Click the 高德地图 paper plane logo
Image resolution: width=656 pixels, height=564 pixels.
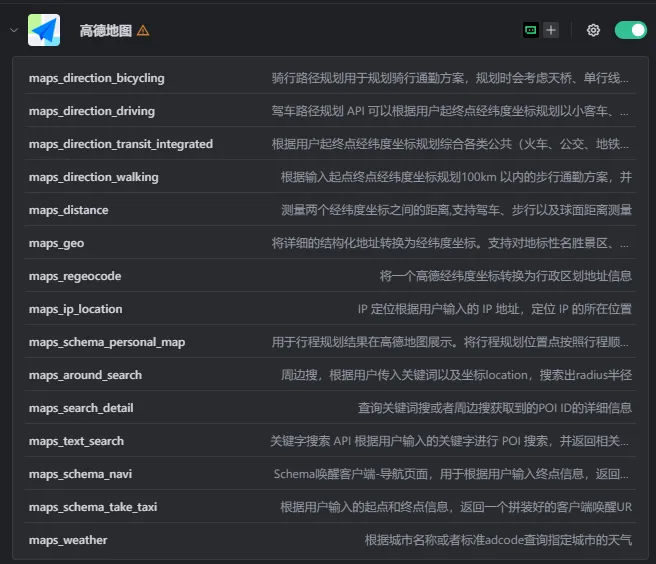44,30
